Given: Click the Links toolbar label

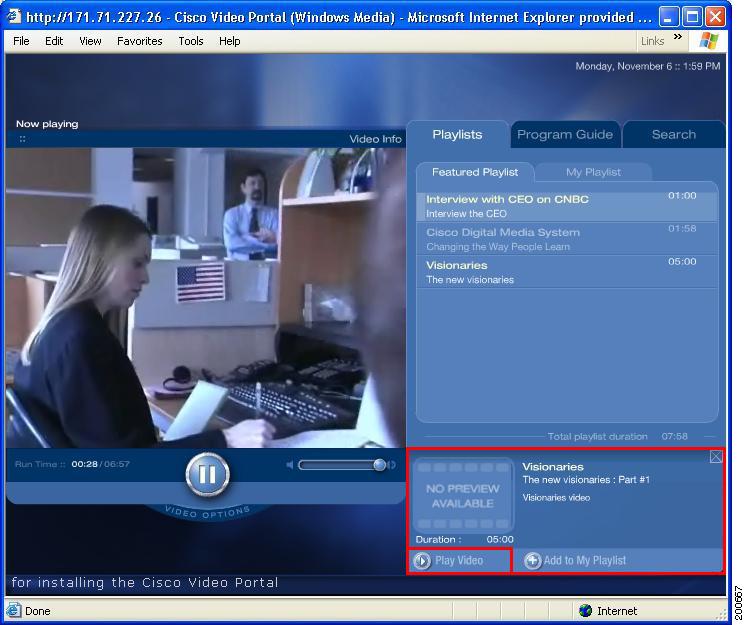Looking at the screenshot, I should (652, 41).
